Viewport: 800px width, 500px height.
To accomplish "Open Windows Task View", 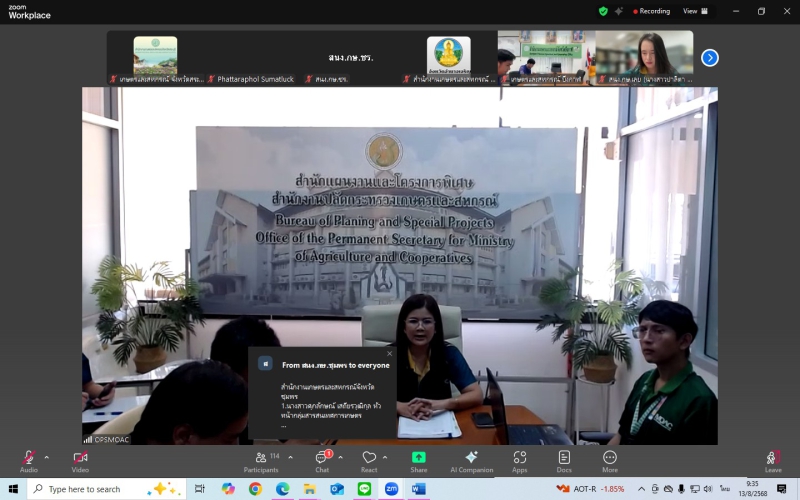I will click(199, 489).
